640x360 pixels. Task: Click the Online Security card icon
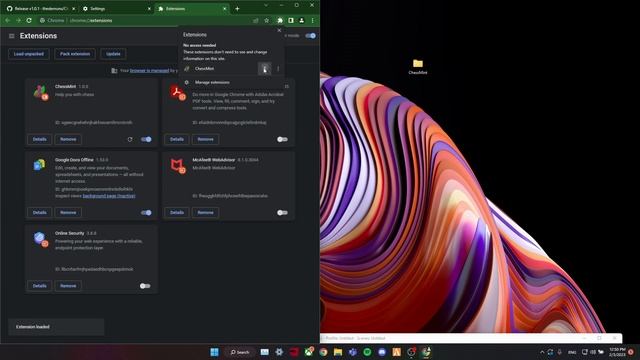(x=40, y=239)
